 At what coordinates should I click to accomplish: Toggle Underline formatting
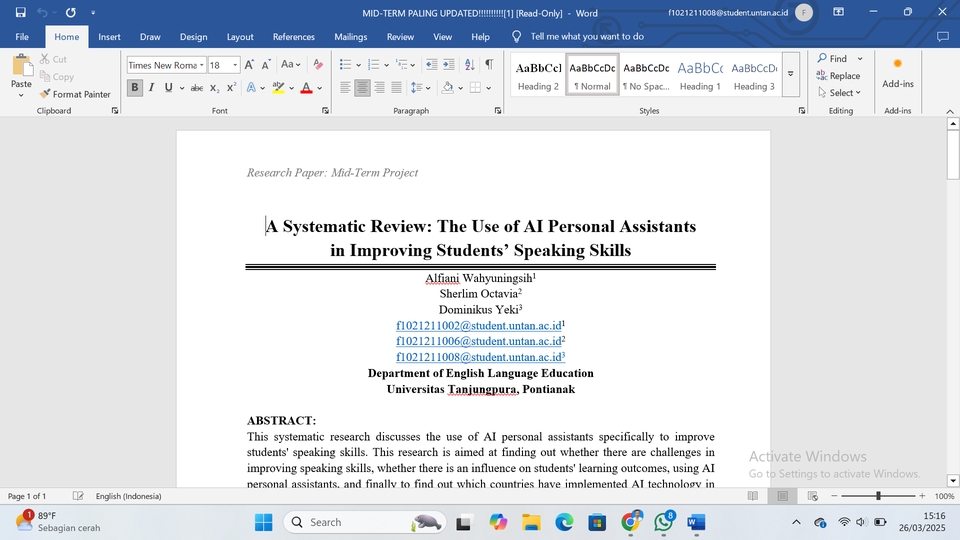(168, 88)
